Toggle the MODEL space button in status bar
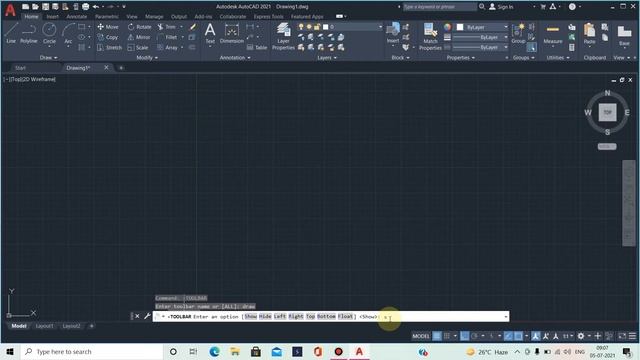The image size is (640, 360). pos(420,336)
